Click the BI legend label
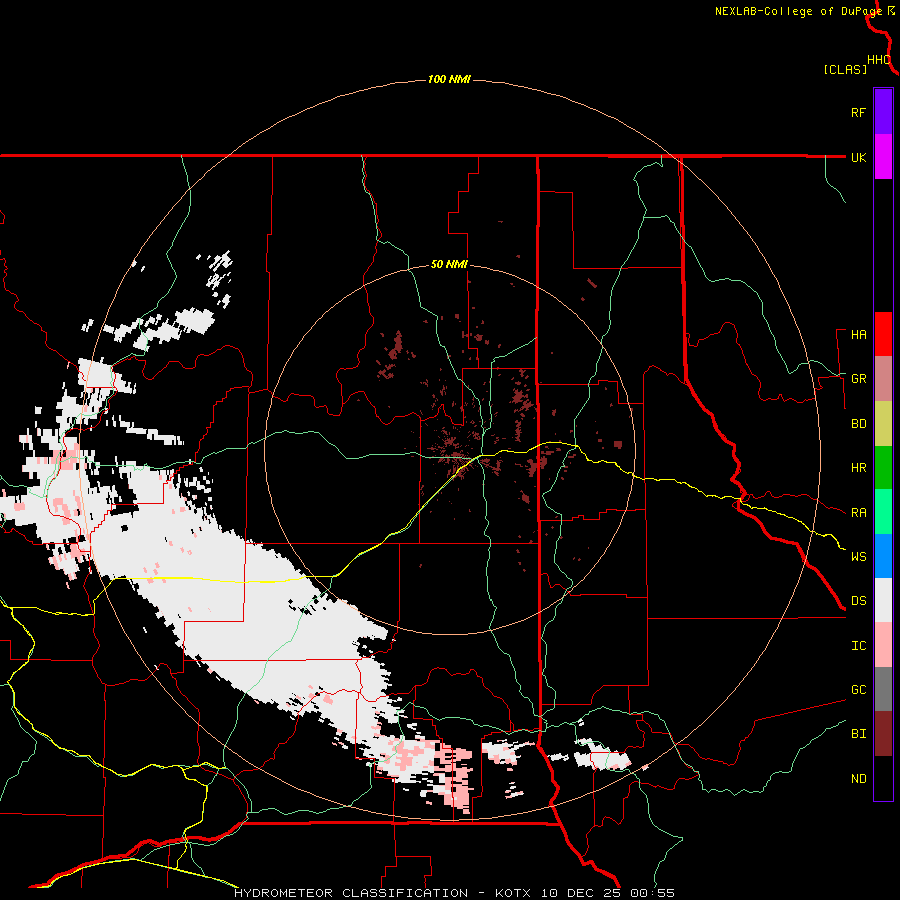This screenshot has height=900, width=900. tap(859, 734)
